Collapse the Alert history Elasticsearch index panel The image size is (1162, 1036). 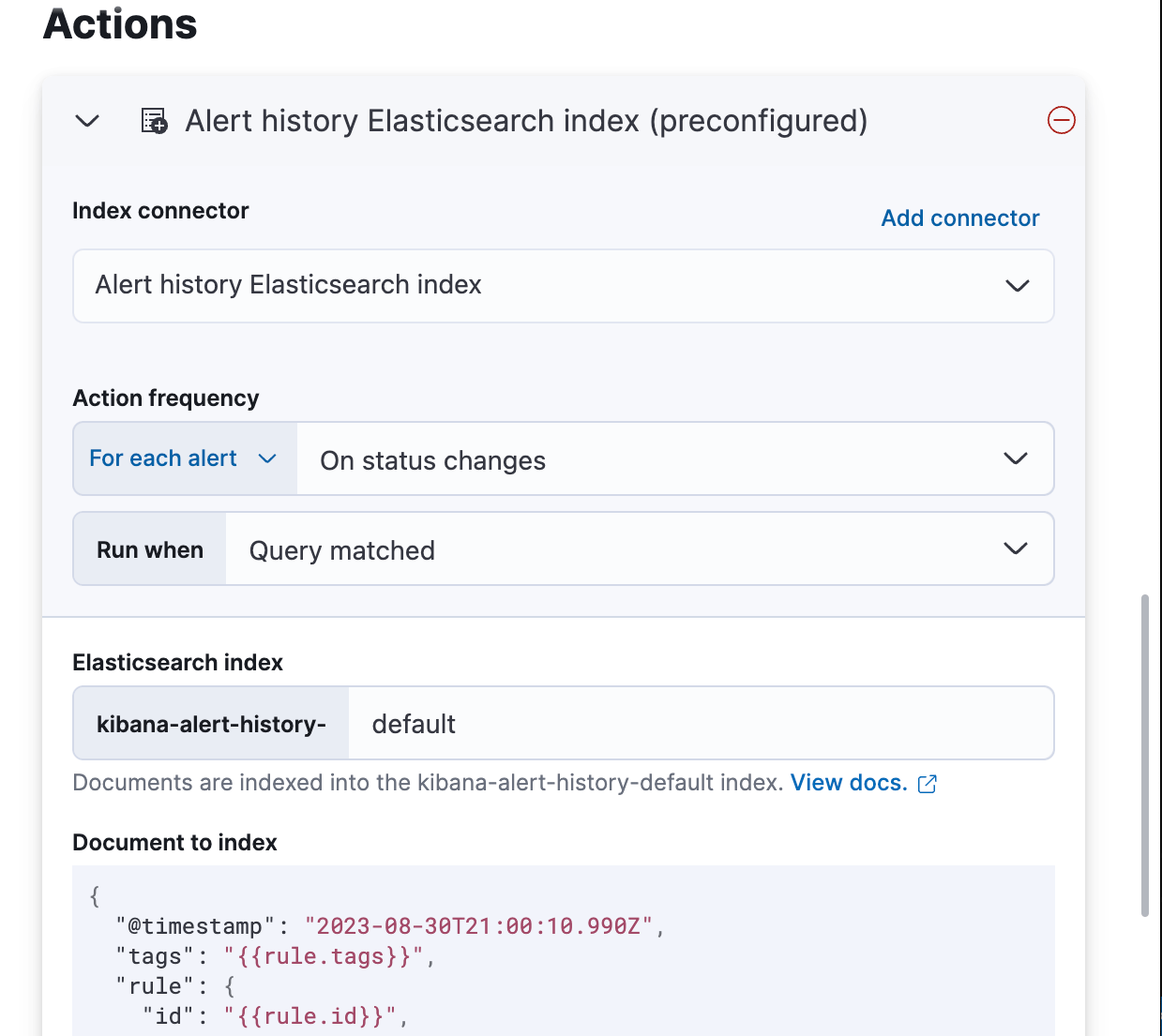pyautogui.click(x=86, y=121)
